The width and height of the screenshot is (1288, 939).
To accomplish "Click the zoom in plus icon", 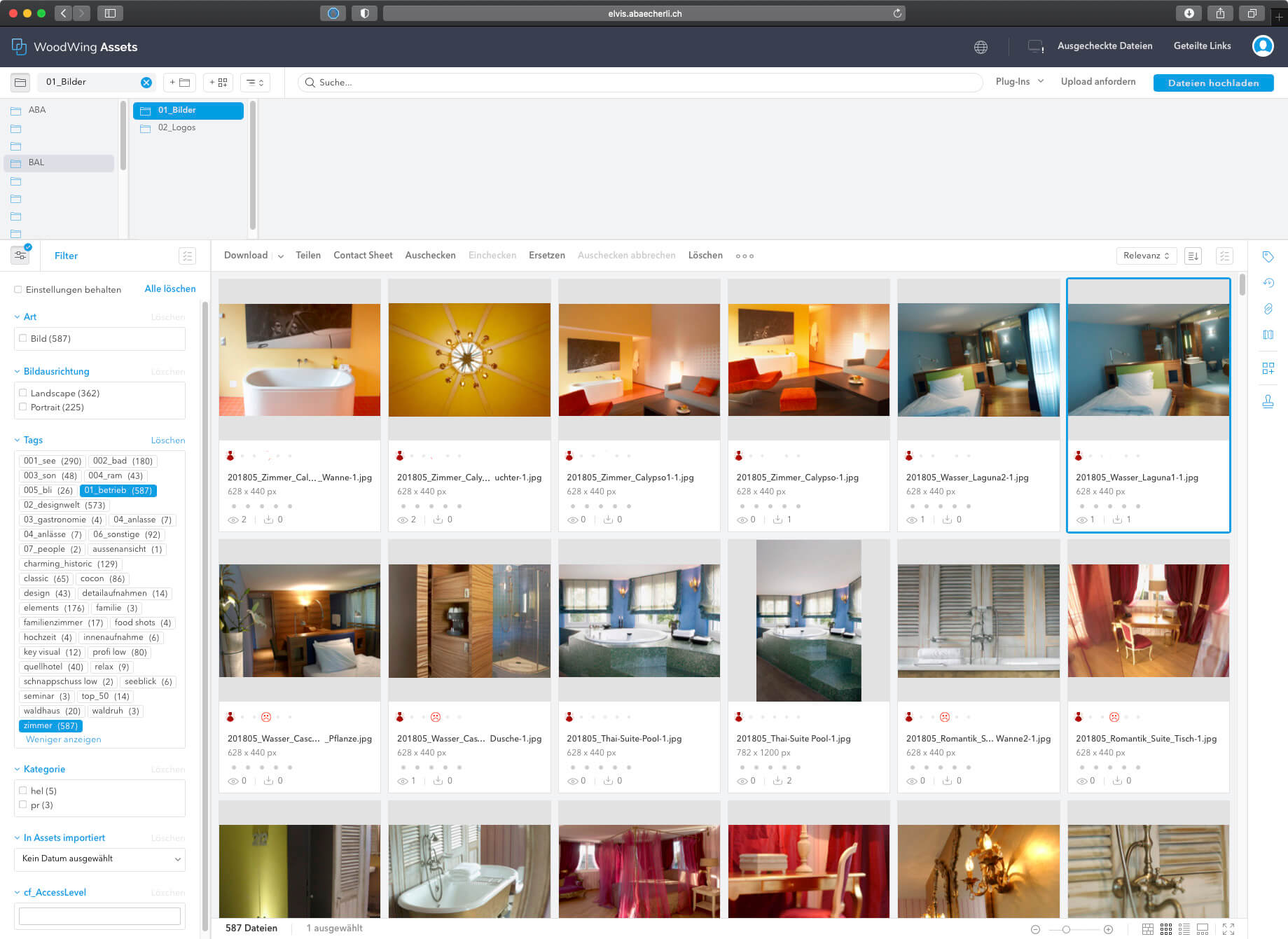I will click(1108, 929).
